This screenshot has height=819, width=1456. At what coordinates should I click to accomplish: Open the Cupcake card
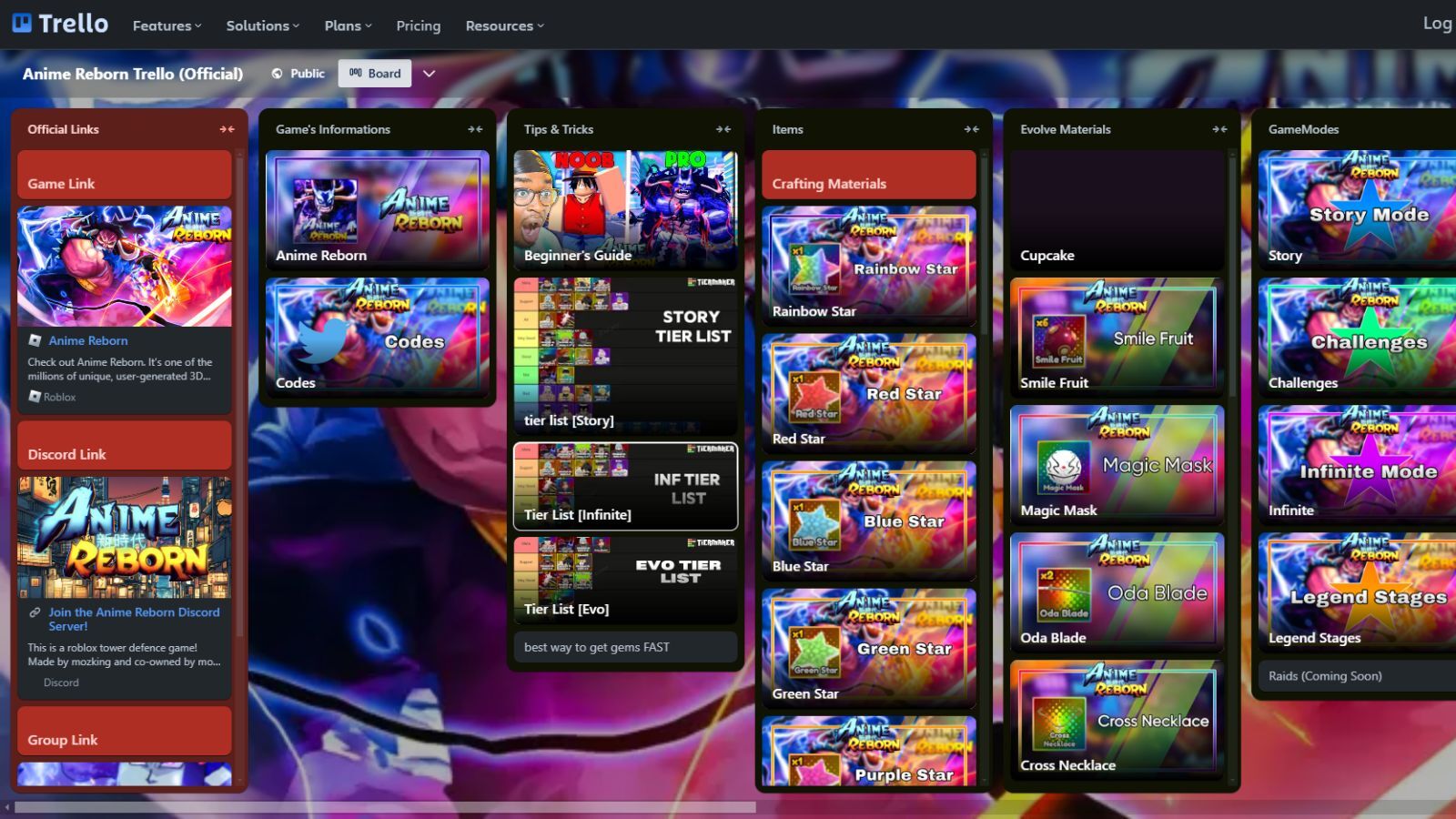(1117, 210)
